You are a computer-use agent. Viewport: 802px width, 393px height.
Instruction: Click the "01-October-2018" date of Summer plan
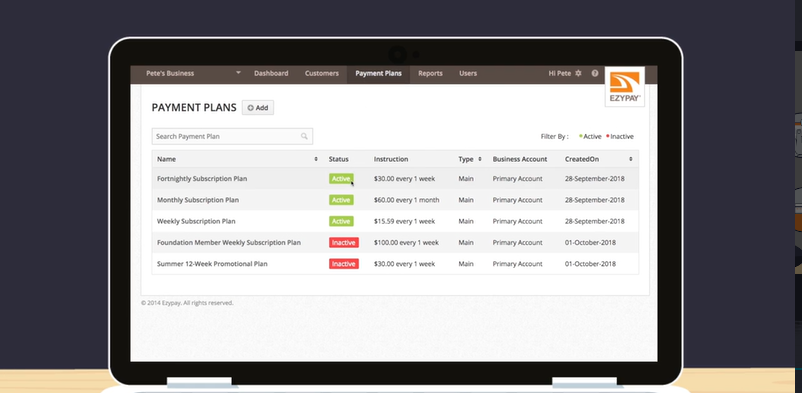590,264
